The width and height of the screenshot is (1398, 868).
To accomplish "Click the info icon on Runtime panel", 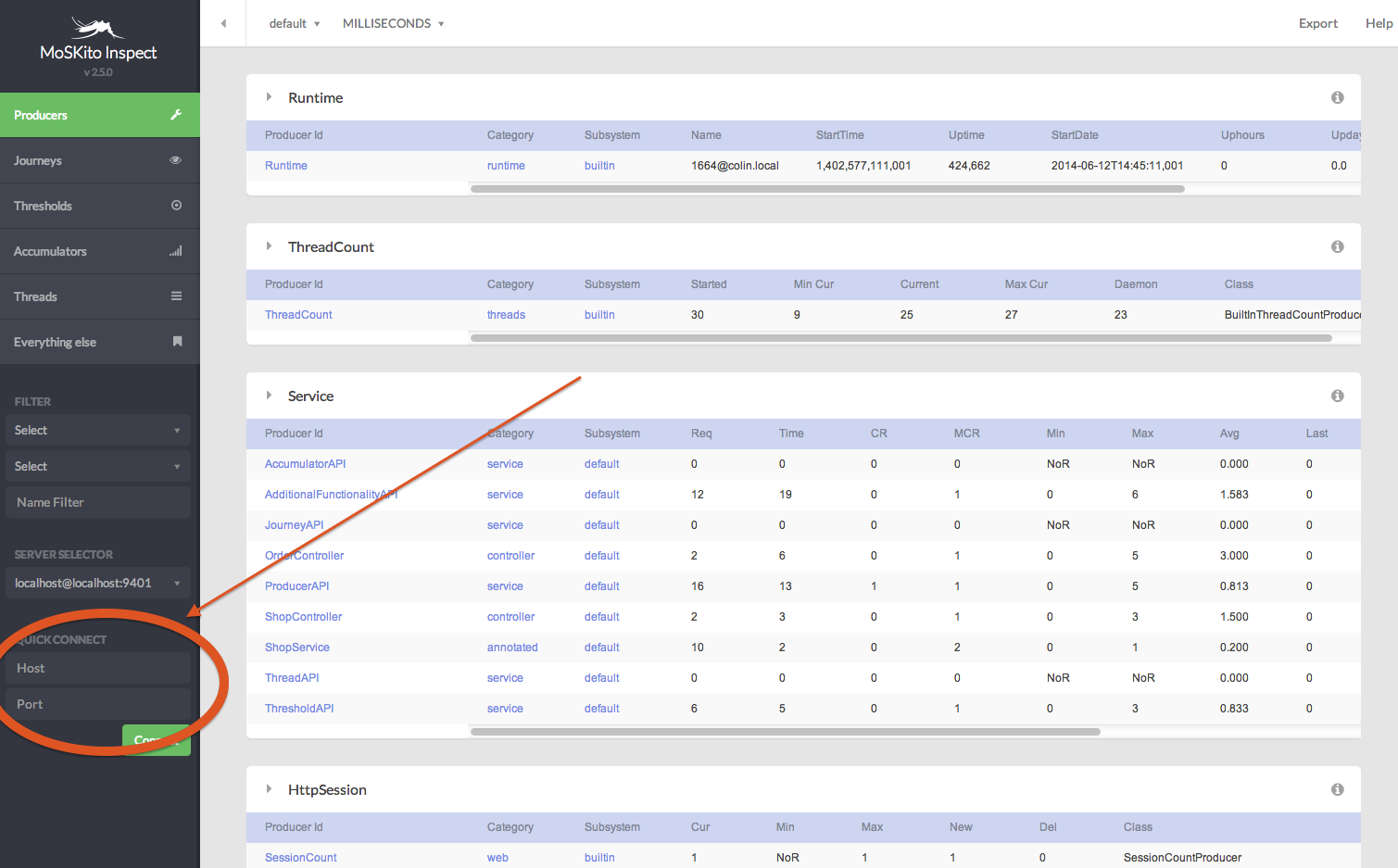I will click(1338, 97).
